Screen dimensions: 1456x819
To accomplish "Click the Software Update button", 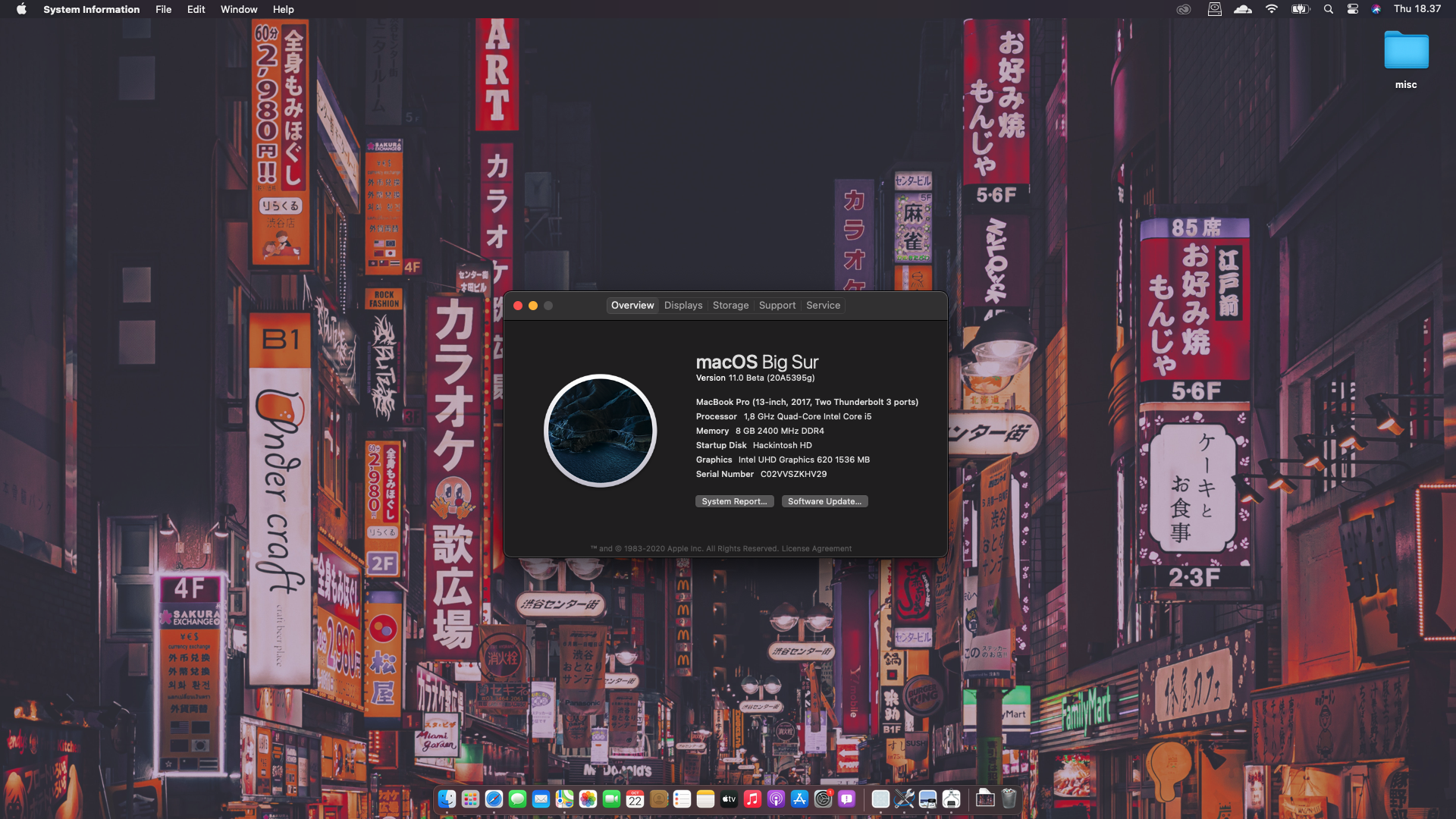I will 824,501.
